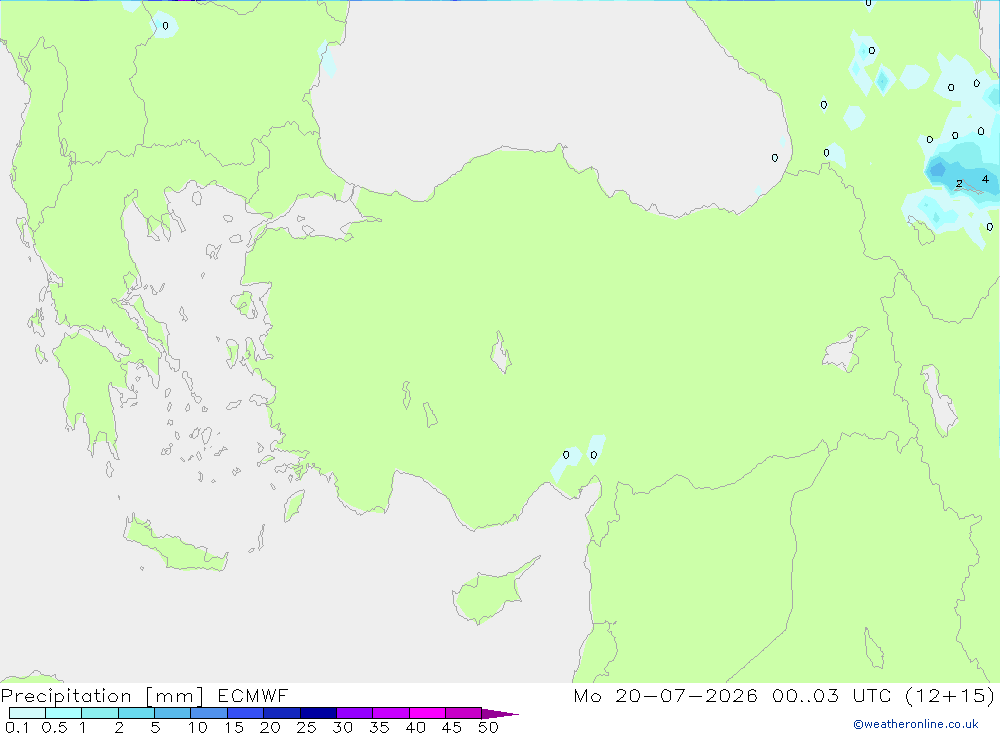Click the '4' precipitation value on the map
The height and width of the screenshot is (733, 1000).
985,179
